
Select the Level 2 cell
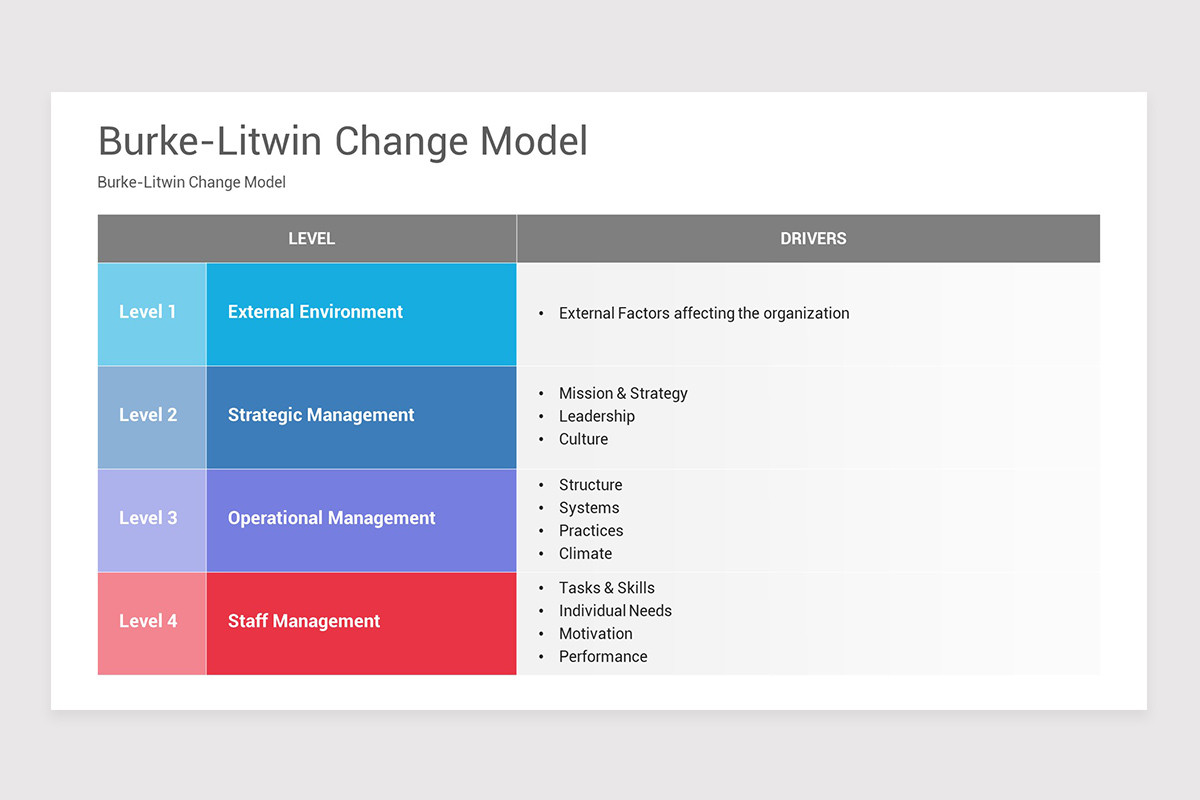click(x=152, y=417)
